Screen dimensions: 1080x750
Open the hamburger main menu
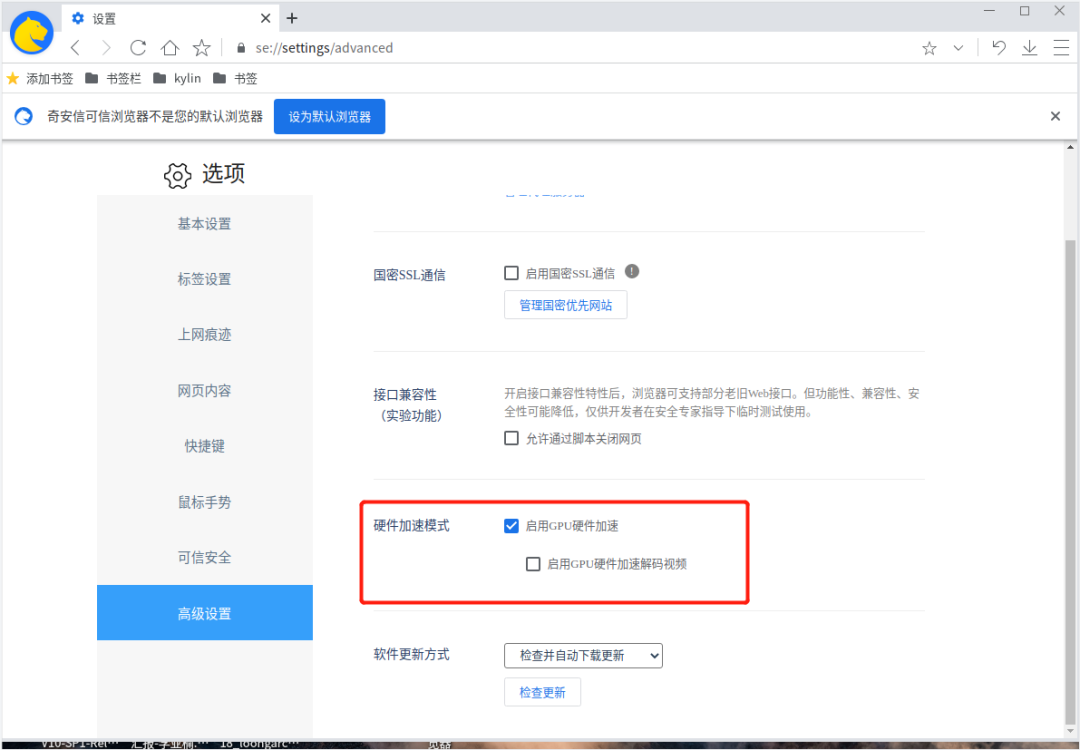click(1060, 48)
